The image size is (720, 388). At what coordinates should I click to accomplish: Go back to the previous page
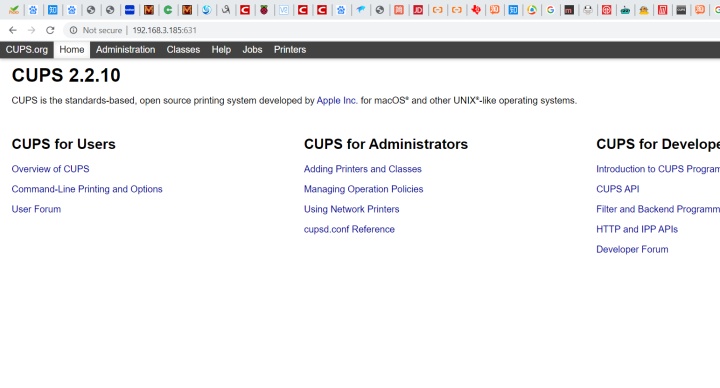tap(12, 30)
